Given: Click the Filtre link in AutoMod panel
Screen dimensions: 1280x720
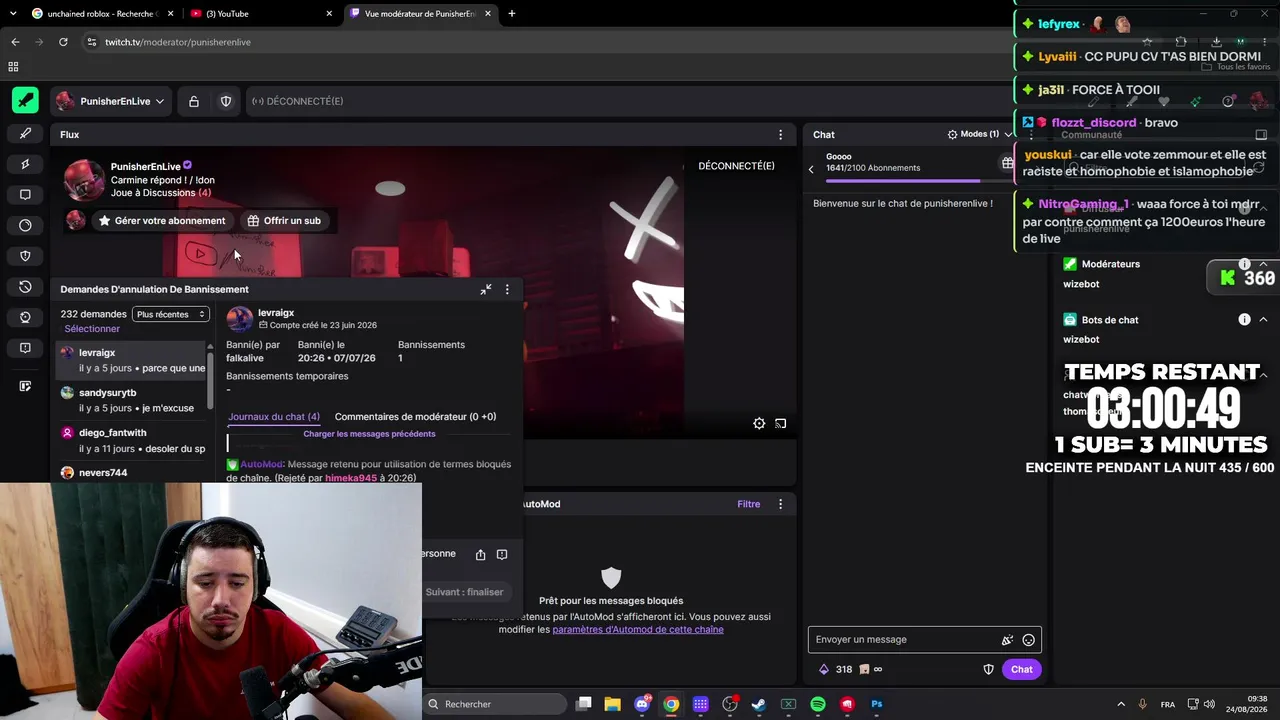Looking at the screenshot, I should [749, 504].
